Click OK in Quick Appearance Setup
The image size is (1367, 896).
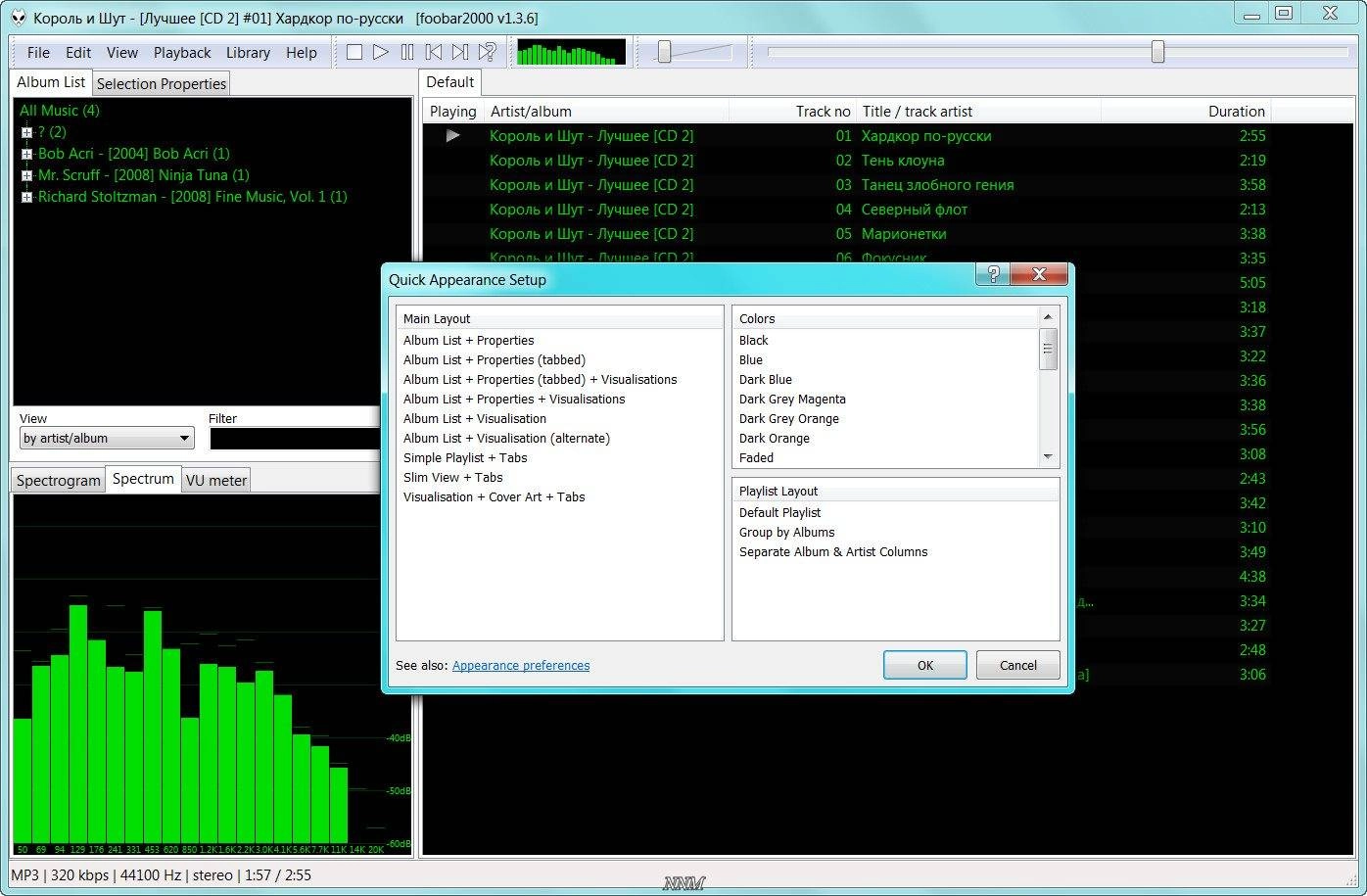(x=925, y=665)
